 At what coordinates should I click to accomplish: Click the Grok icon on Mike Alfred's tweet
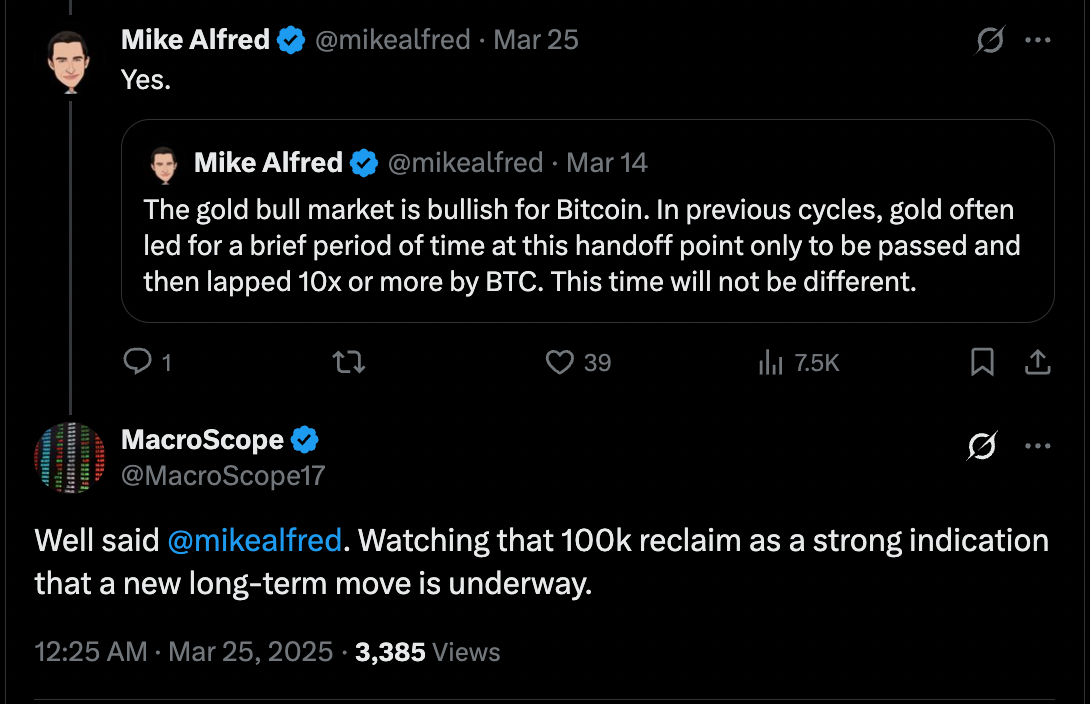click(989, 41)
